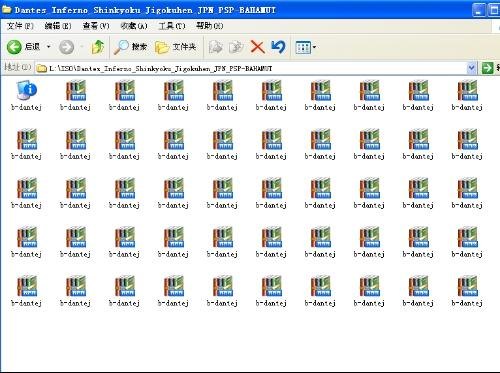Select second b-dantej archive in top row
Screen dimensions: 500x373
point(76,95)
